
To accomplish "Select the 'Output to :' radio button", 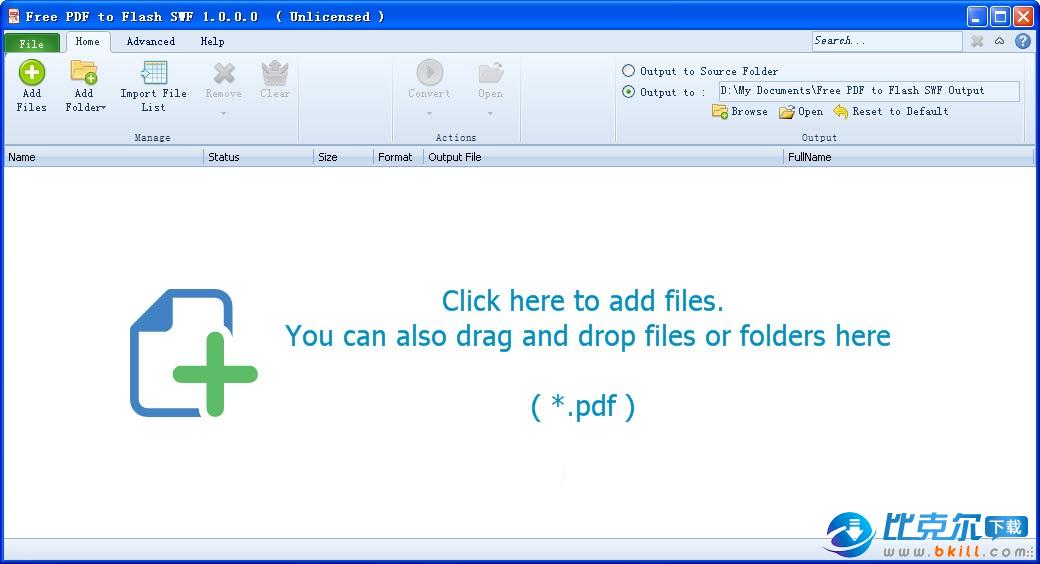I will coord(628,92).
